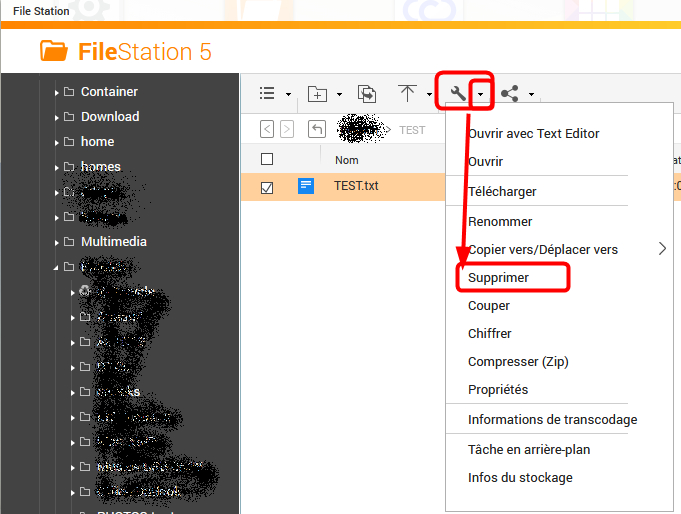This screenshot has height=514, width=681.
Task: Click the wrench tools icon
Action: 458,93
